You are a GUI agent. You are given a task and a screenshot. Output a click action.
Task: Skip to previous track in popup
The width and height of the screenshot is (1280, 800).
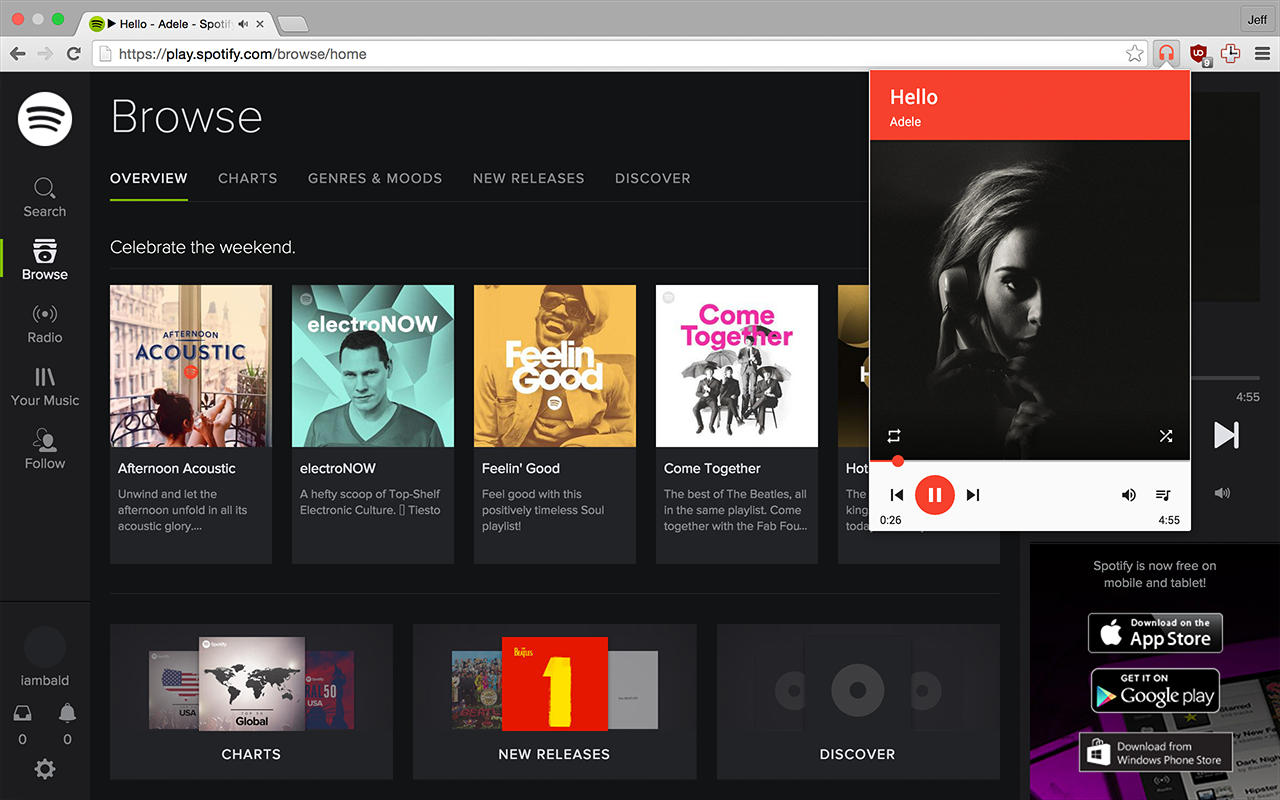click(897, 495)
